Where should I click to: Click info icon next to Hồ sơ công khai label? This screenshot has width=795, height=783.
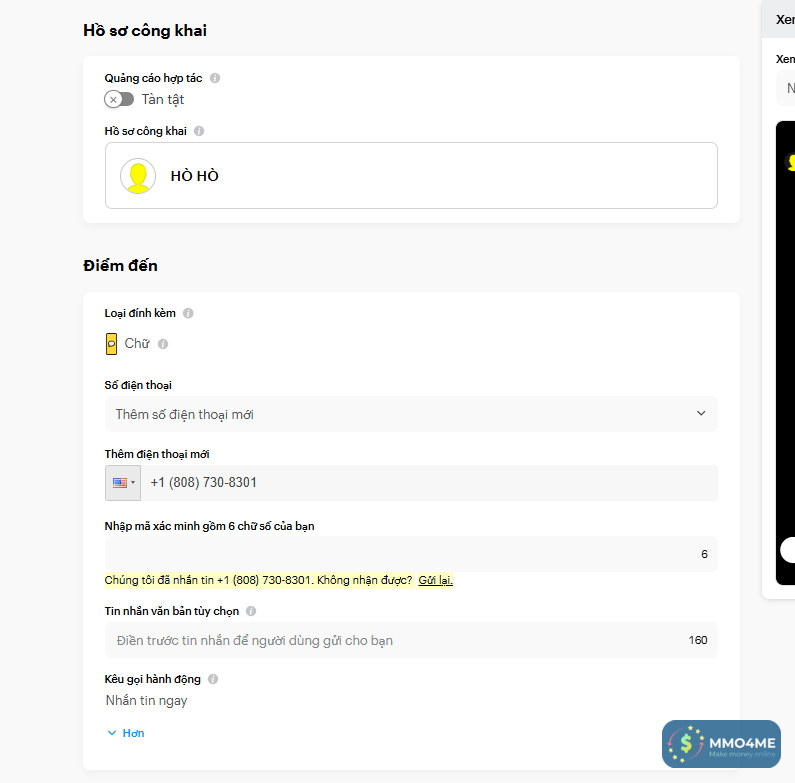(199, 131)
